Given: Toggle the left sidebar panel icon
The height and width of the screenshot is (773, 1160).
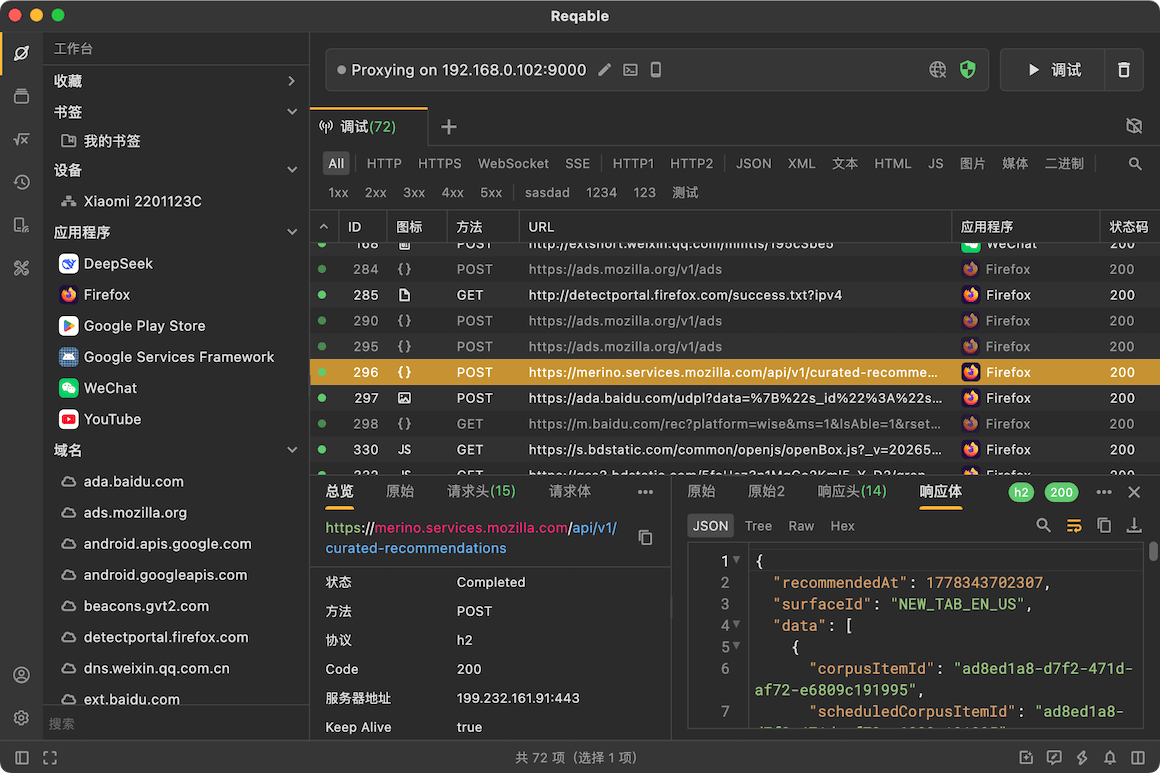Looking at the screenshot, I should pos(21,757).
